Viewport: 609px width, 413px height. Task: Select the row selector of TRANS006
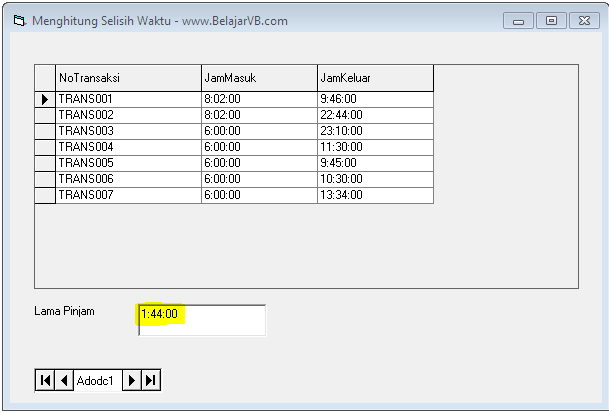(45, 179)
